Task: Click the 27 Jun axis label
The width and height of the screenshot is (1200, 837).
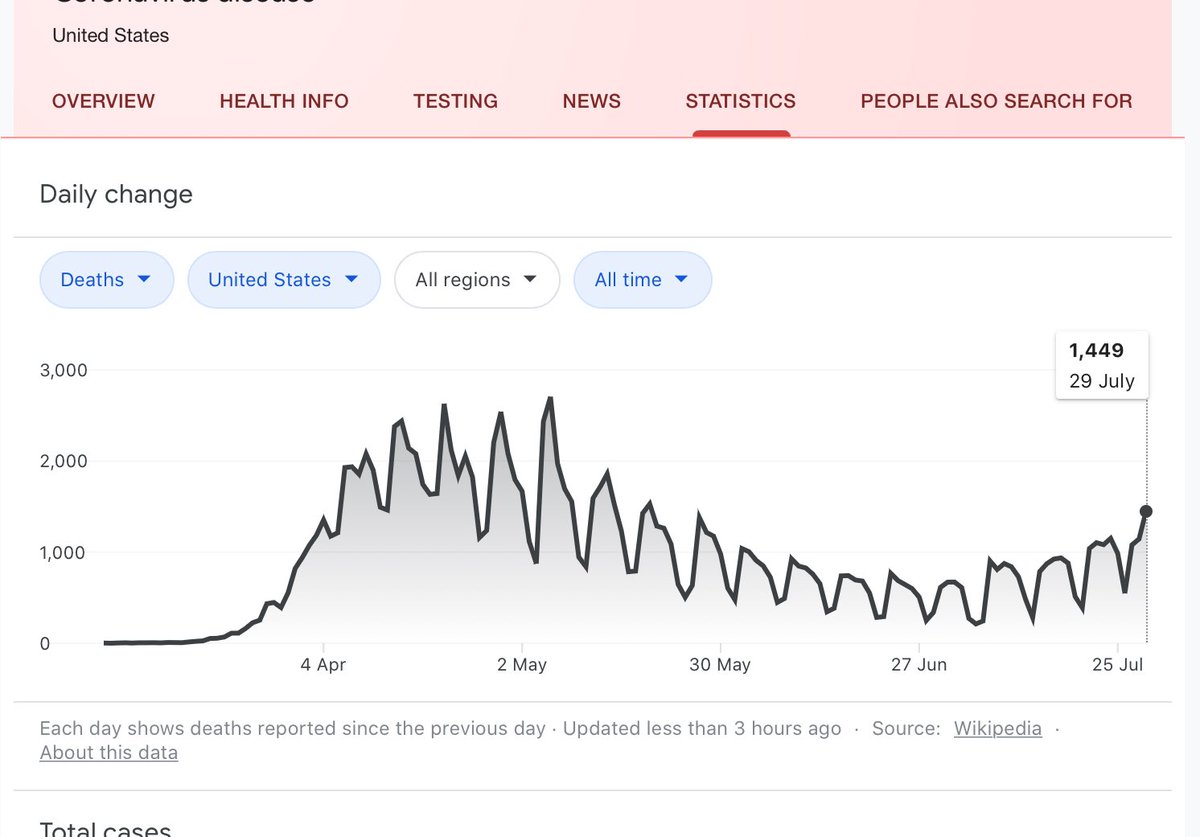Action: [919, 664]
